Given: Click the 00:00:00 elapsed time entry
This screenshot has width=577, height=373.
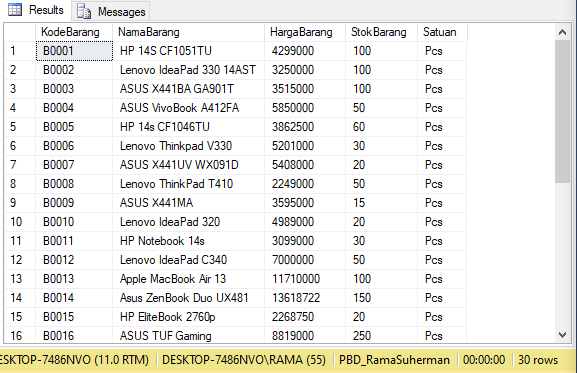Looking at the screenshot, I should (484, 360).
